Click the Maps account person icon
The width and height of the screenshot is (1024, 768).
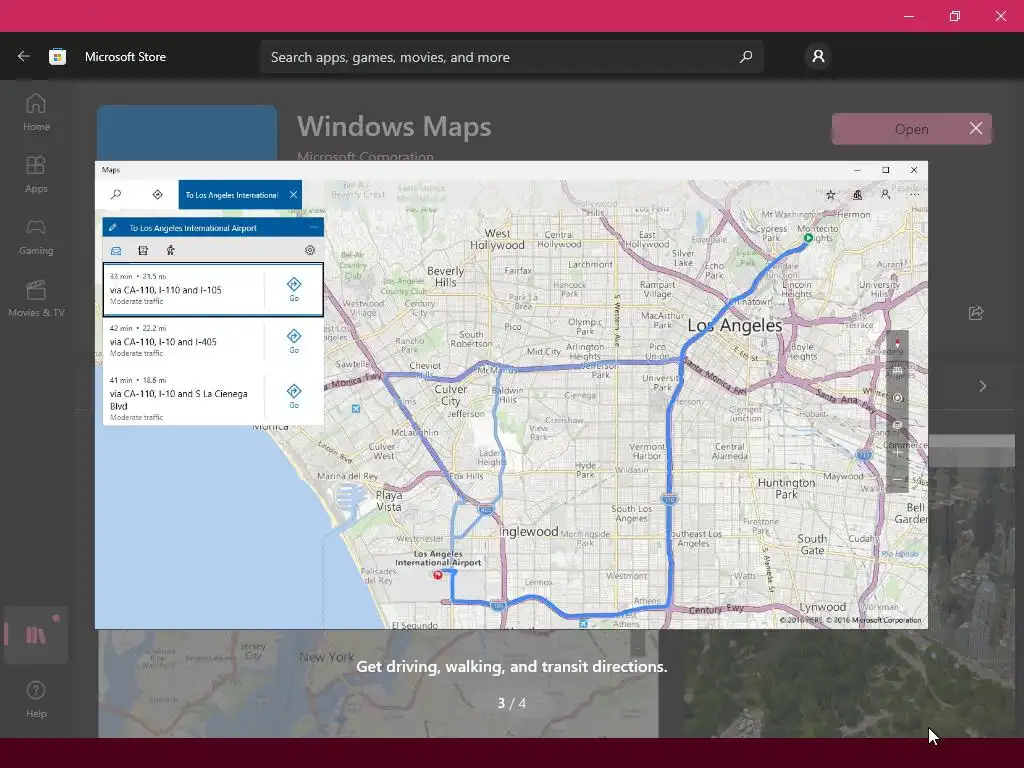pos(885,195)
